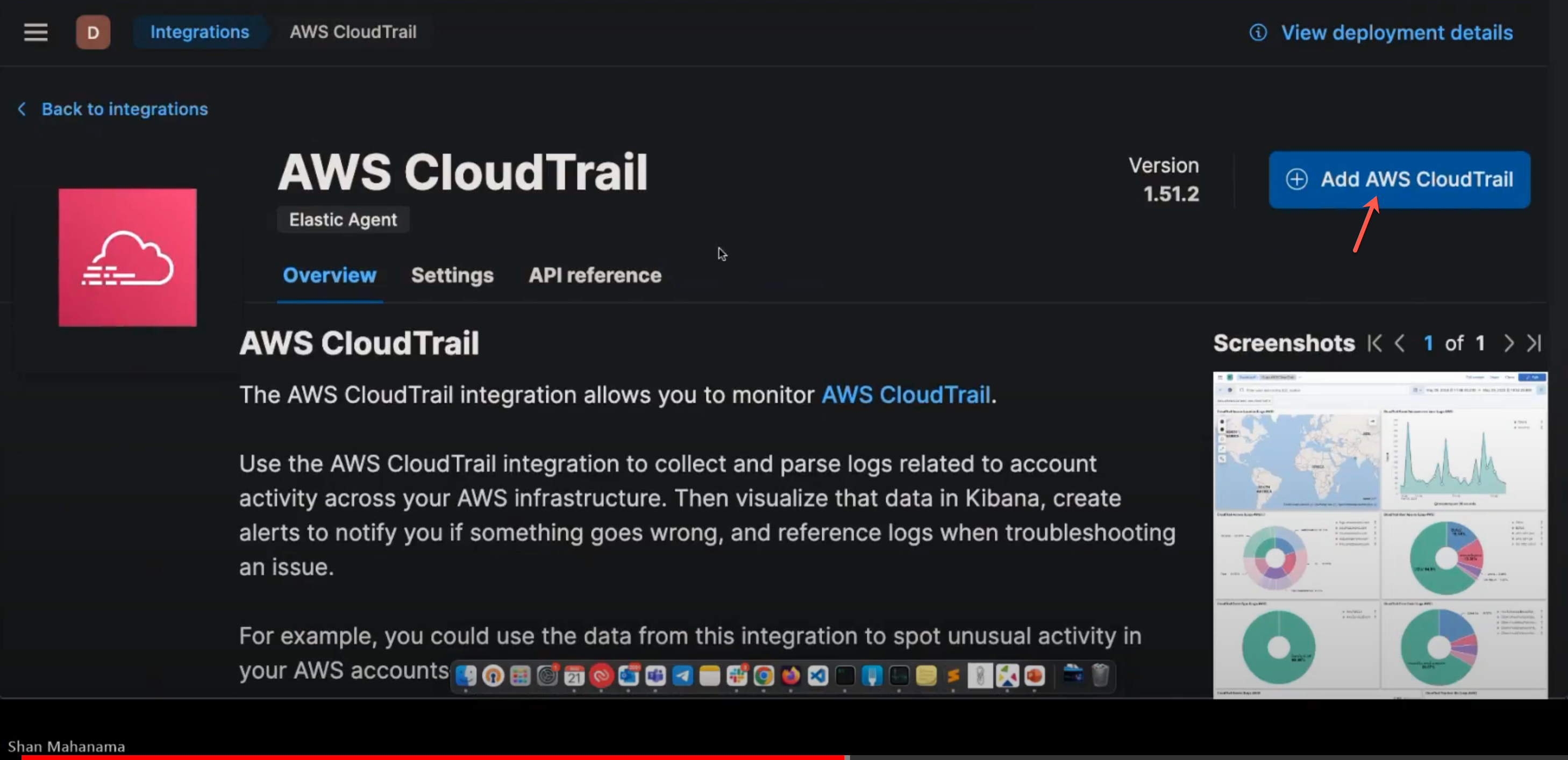
Task: Select the Overview tab
Action: 329,275
